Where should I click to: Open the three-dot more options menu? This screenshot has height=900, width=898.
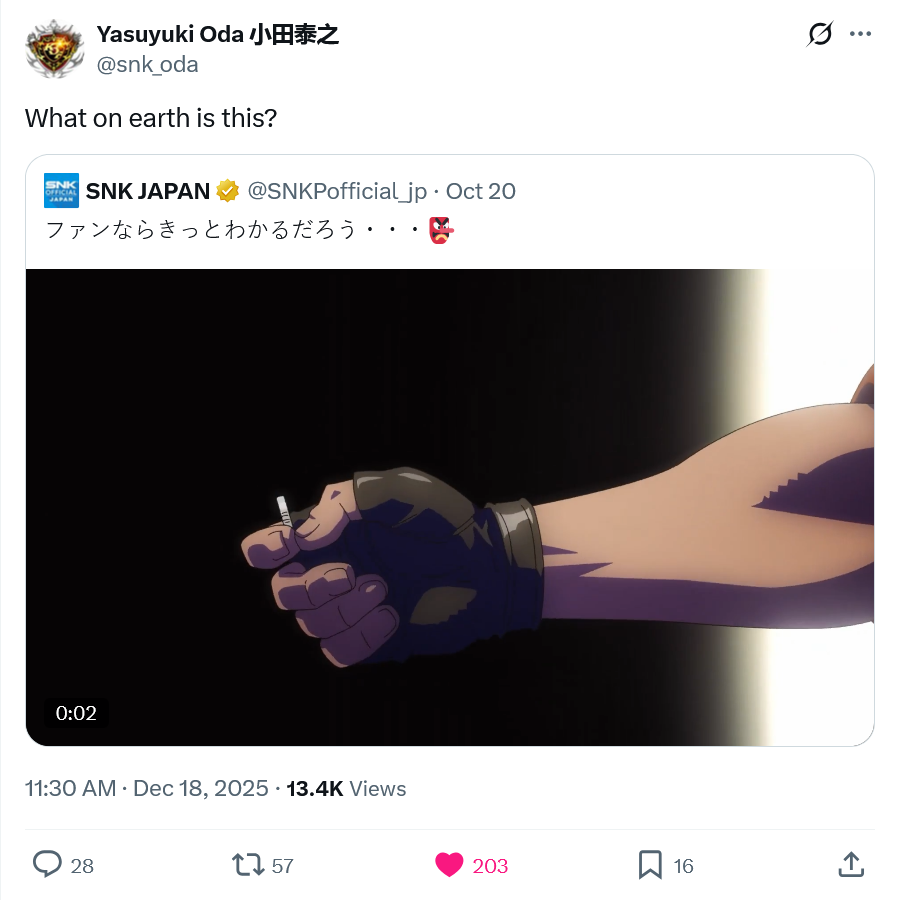point(860,34)
